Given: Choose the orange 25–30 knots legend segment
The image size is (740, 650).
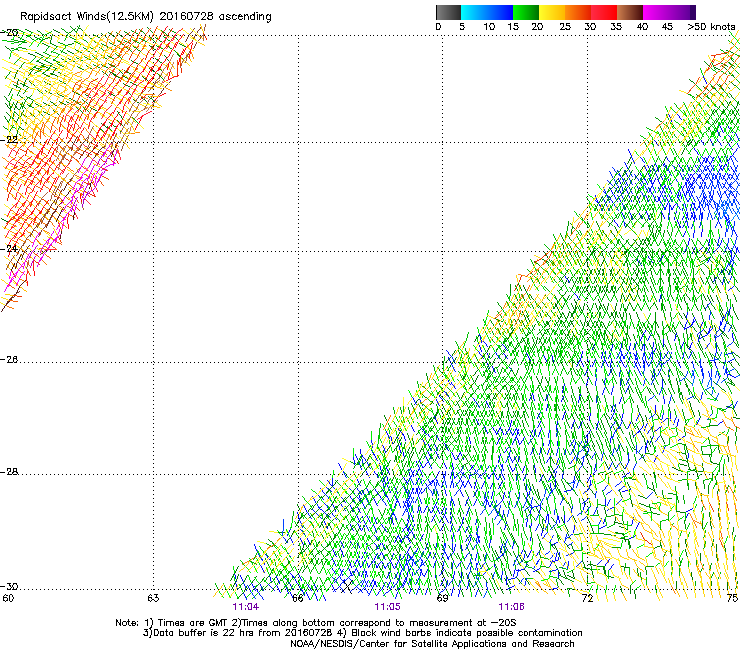Looking at the screenshot, I should tap(578, 12).
